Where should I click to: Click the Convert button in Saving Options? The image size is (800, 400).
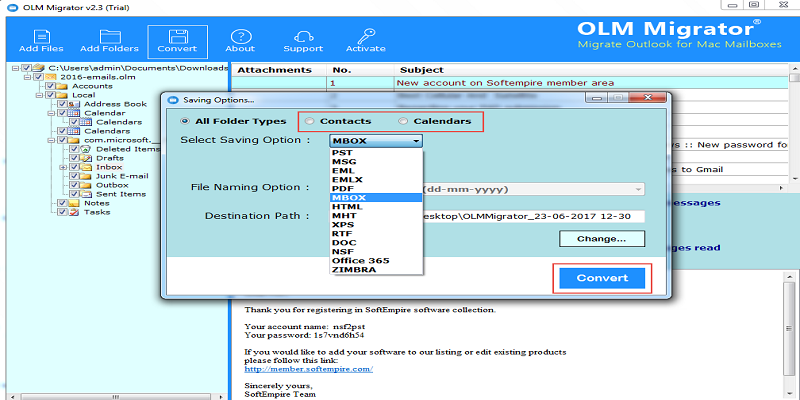(602, 278)
